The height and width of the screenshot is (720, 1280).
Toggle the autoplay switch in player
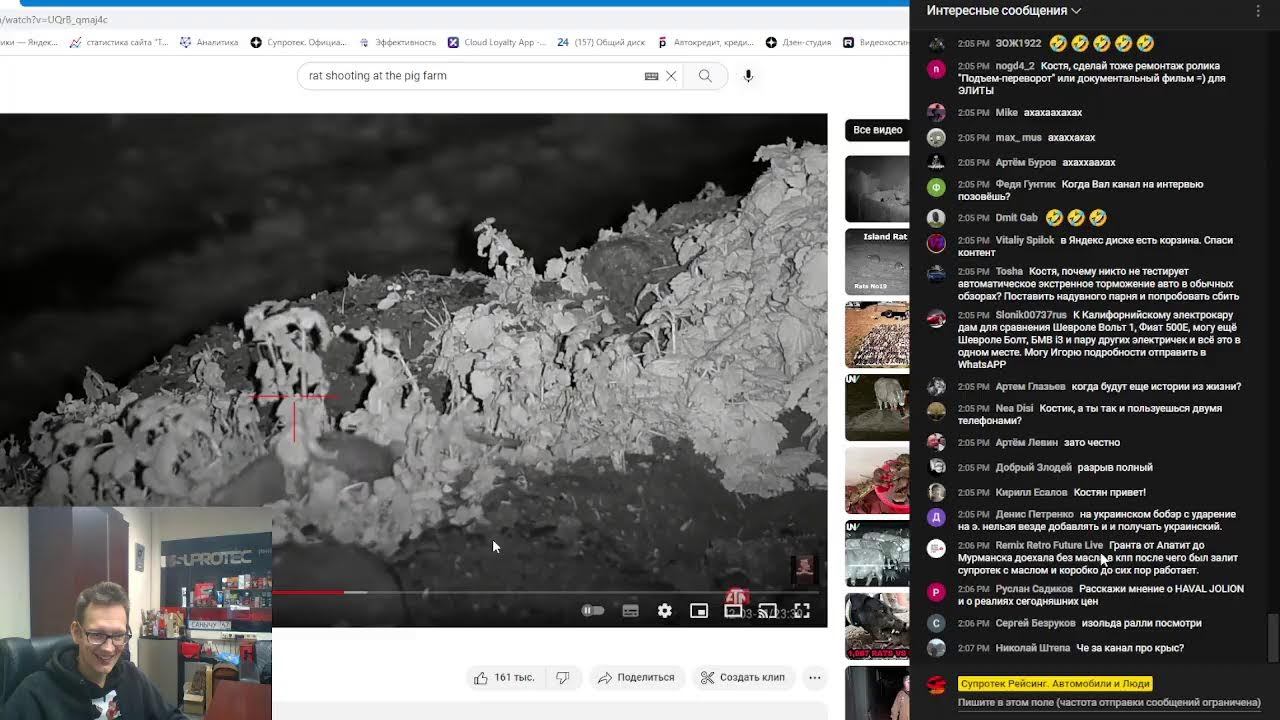coord(593,611)
